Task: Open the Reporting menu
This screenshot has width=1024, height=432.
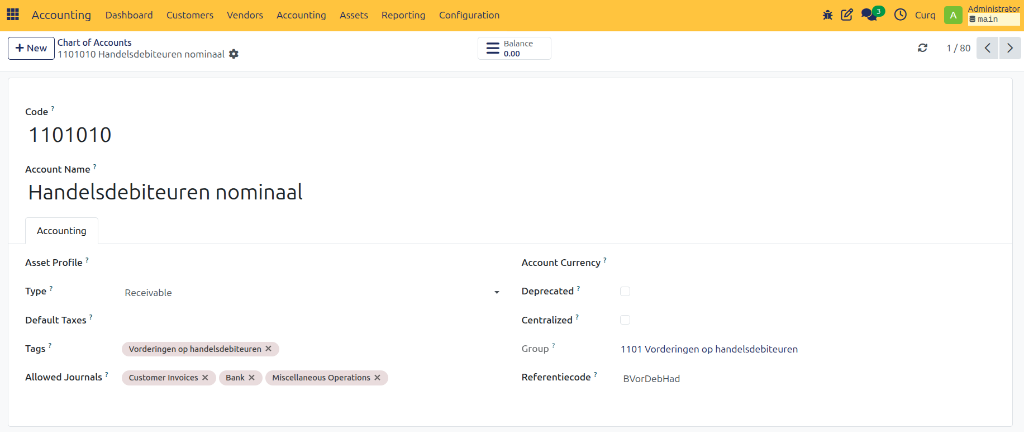Action: (x=404, y=15)
